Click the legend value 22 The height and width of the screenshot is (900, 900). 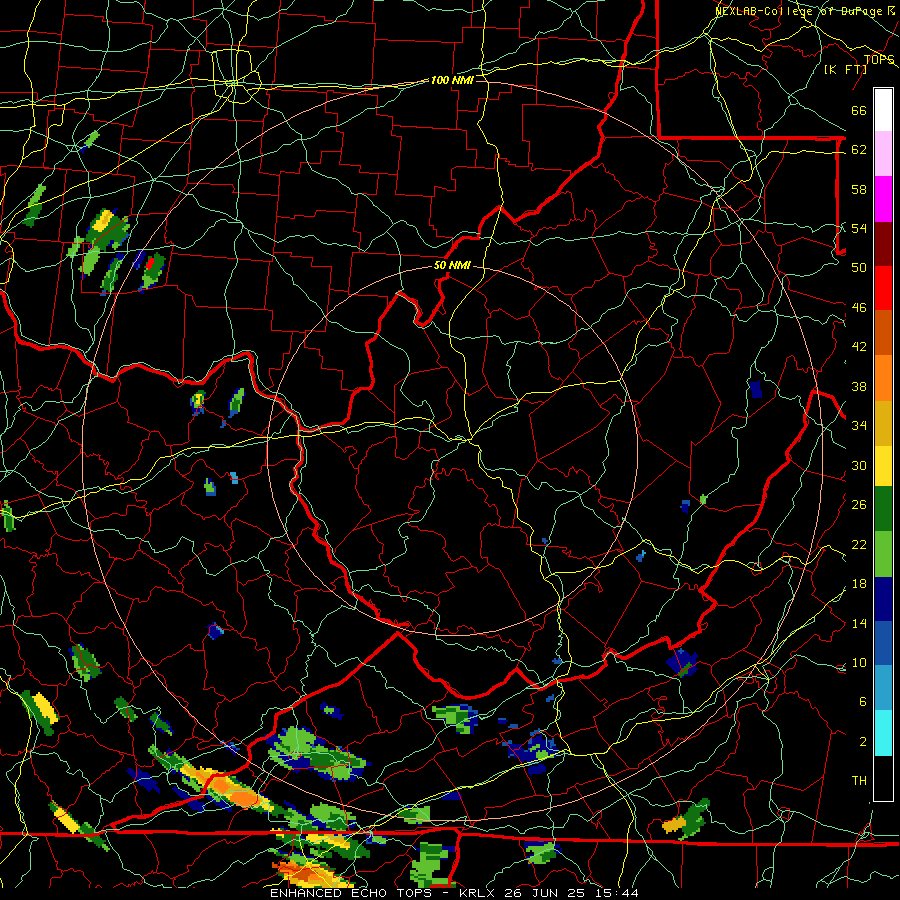coord(859,544)
